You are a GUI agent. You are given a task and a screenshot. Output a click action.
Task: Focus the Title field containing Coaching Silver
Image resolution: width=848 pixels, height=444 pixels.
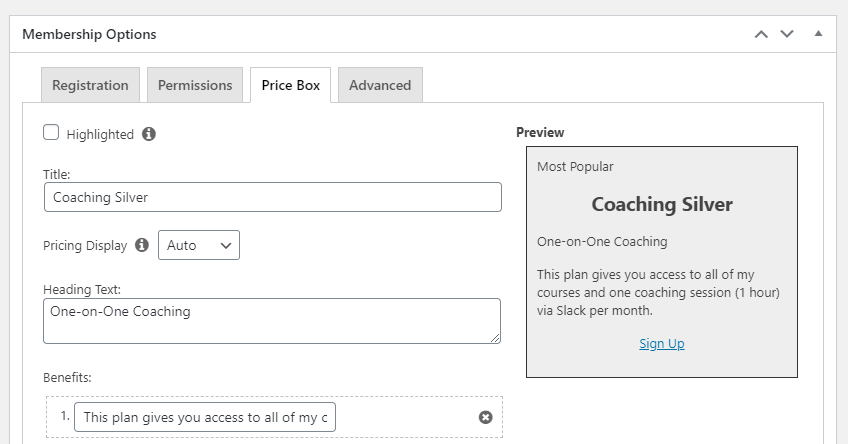coord(272,197)
